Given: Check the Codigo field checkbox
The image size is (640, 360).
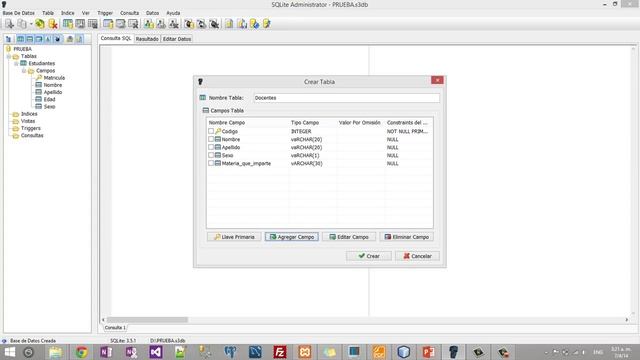Looking at the screenshot, I should pos(211,131).
